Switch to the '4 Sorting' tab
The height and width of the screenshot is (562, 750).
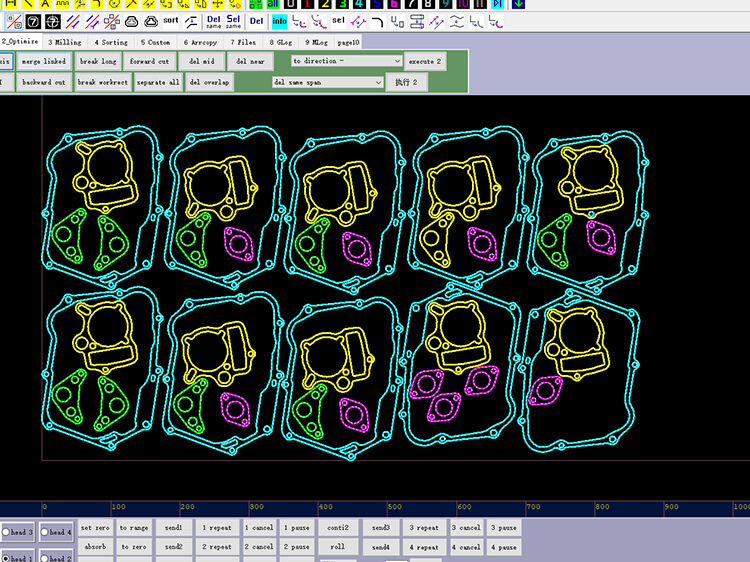point(111,42)
